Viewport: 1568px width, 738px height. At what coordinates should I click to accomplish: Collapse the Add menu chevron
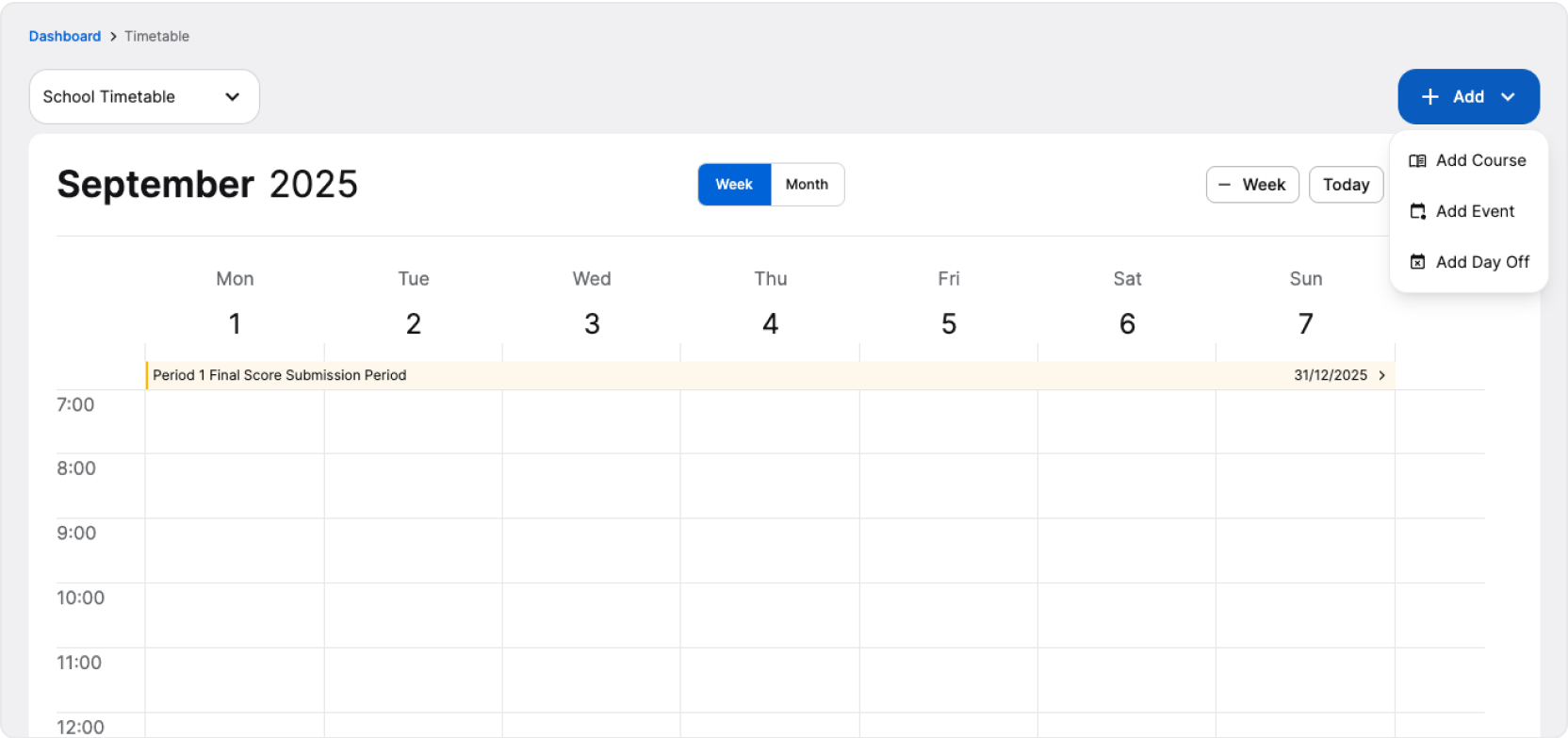click(1508, 97)
